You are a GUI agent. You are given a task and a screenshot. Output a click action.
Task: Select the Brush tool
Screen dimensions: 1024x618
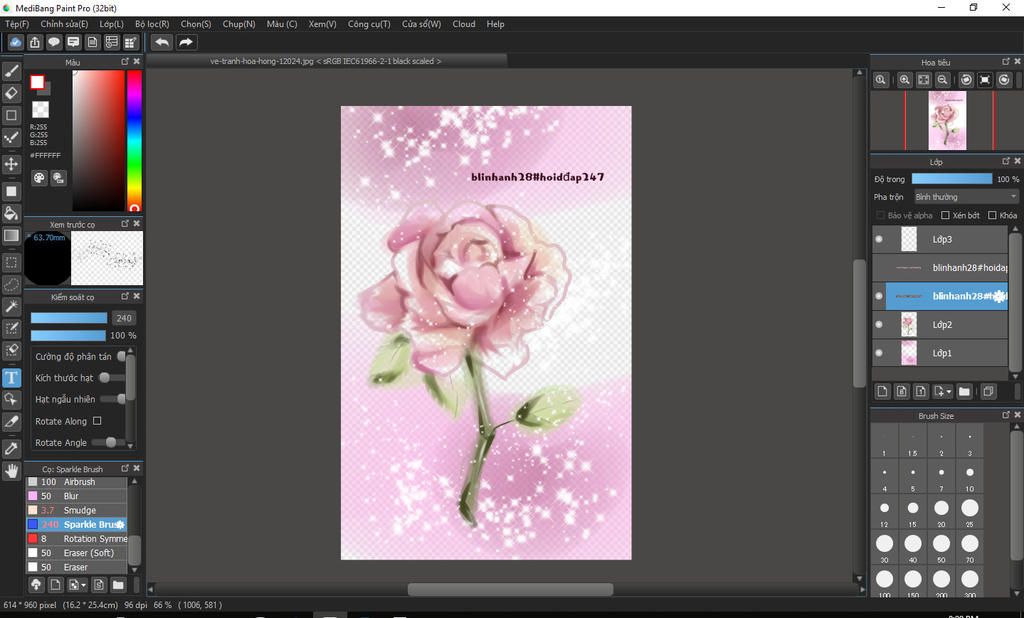(11, 71)
